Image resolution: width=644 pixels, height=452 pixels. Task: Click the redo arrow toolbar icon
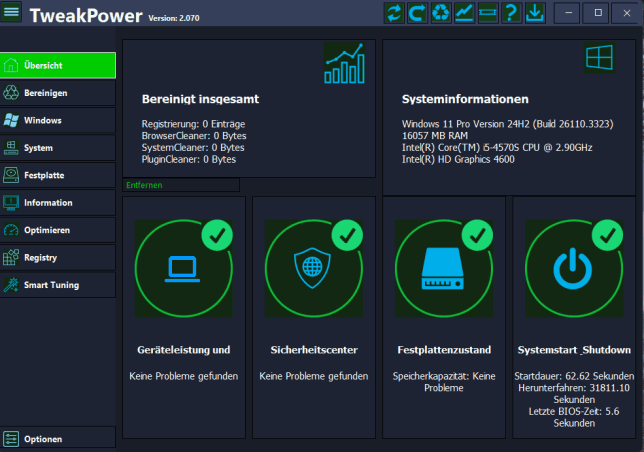pos(418,13)
